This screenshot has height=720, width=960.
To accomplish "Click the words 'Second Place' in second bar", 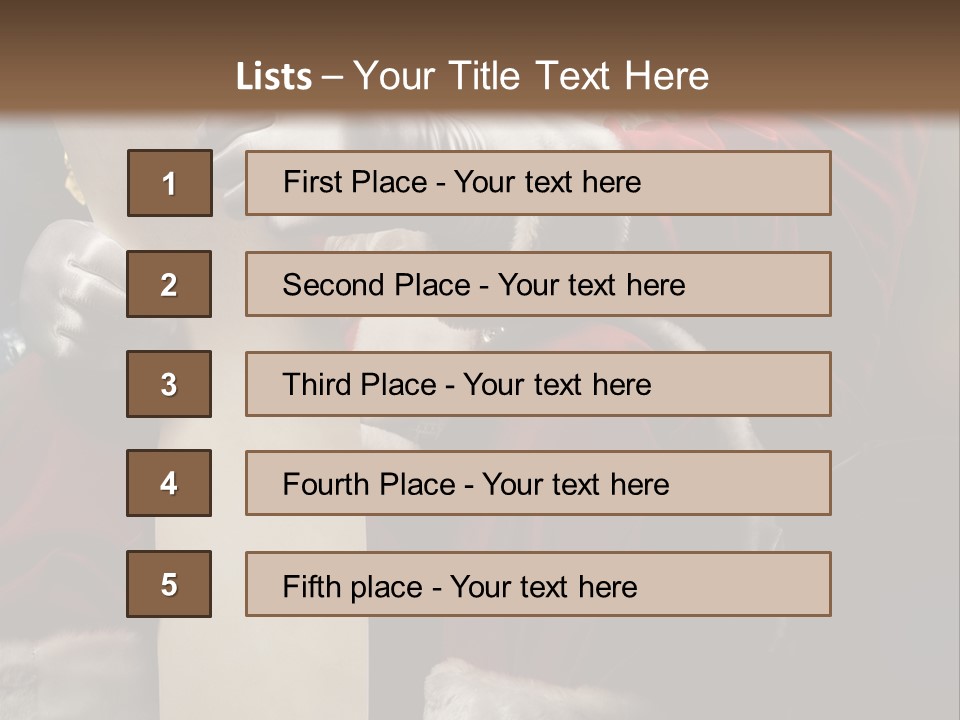I will (377, 285).
